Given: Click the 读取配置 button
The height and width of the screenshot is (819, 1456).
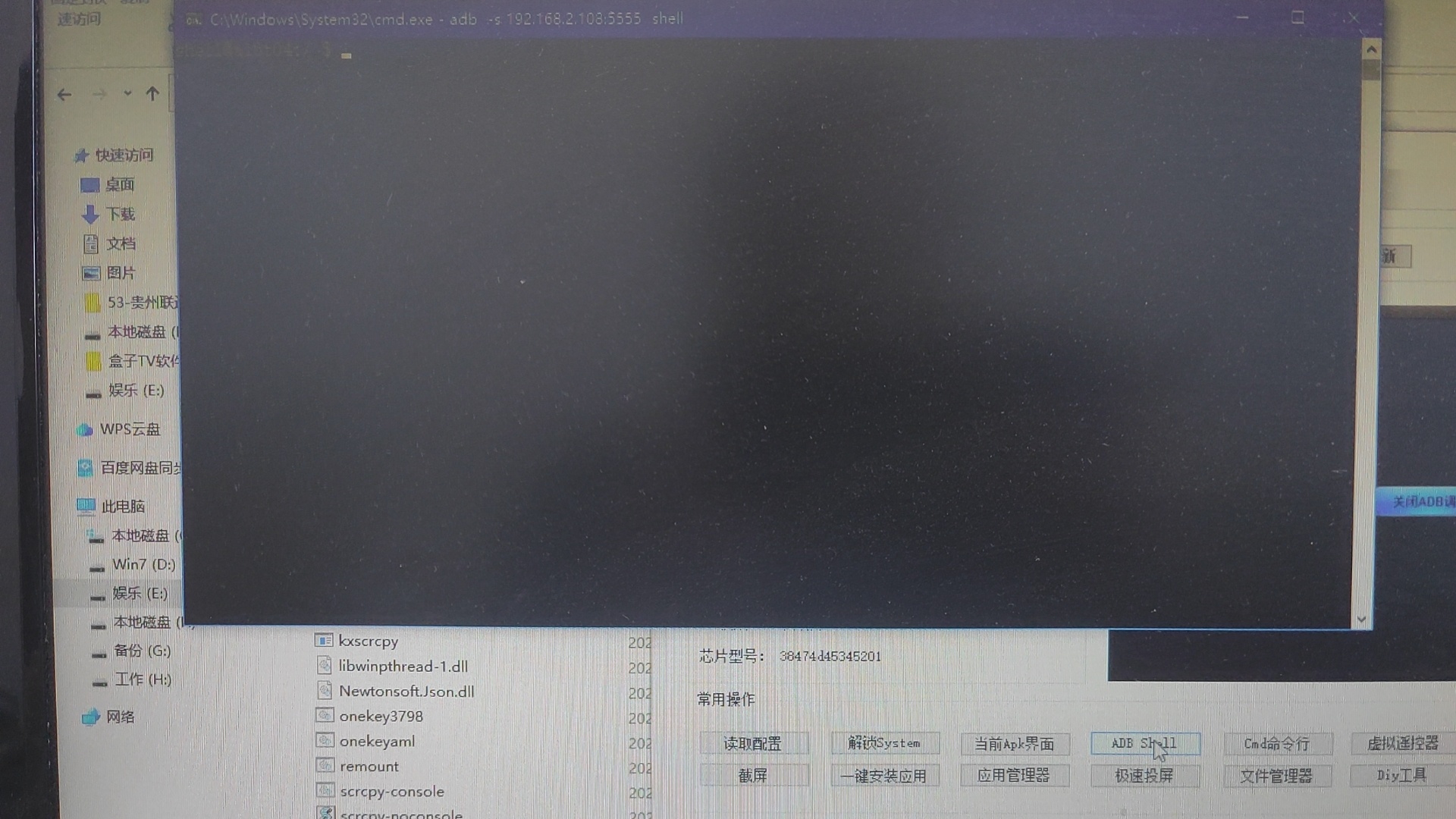Looking at the screenshot, I should [753, 744].
